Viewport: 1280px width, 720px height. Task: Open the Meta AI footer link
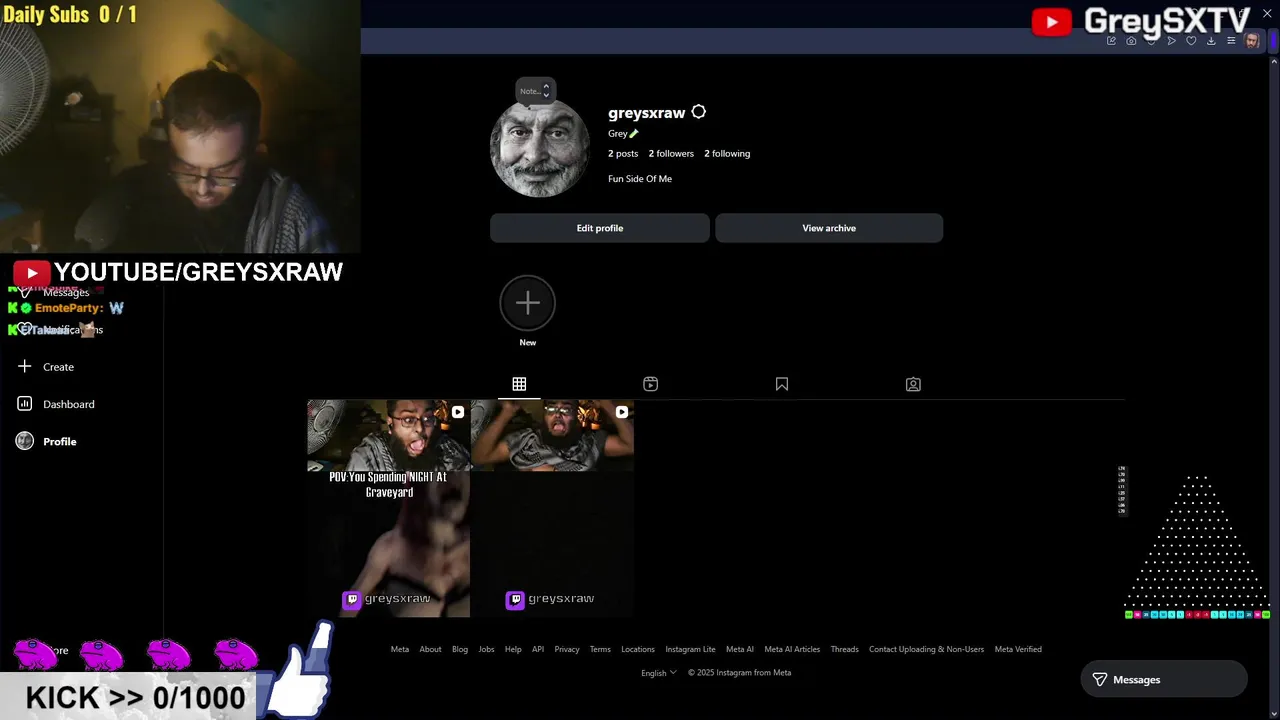click(x=740, y=649)
